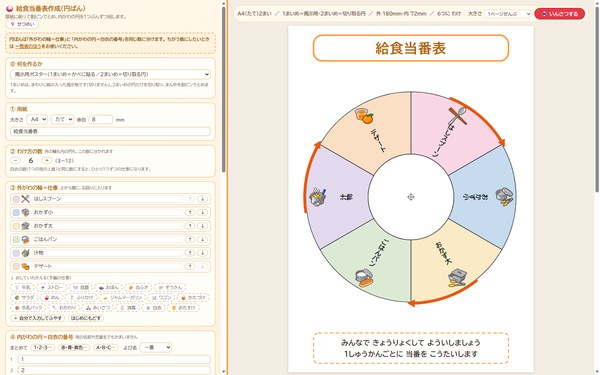Click the dessert orange icon on the wheel
The width and height of the screenshot is (600, 375).
point(364,116)
